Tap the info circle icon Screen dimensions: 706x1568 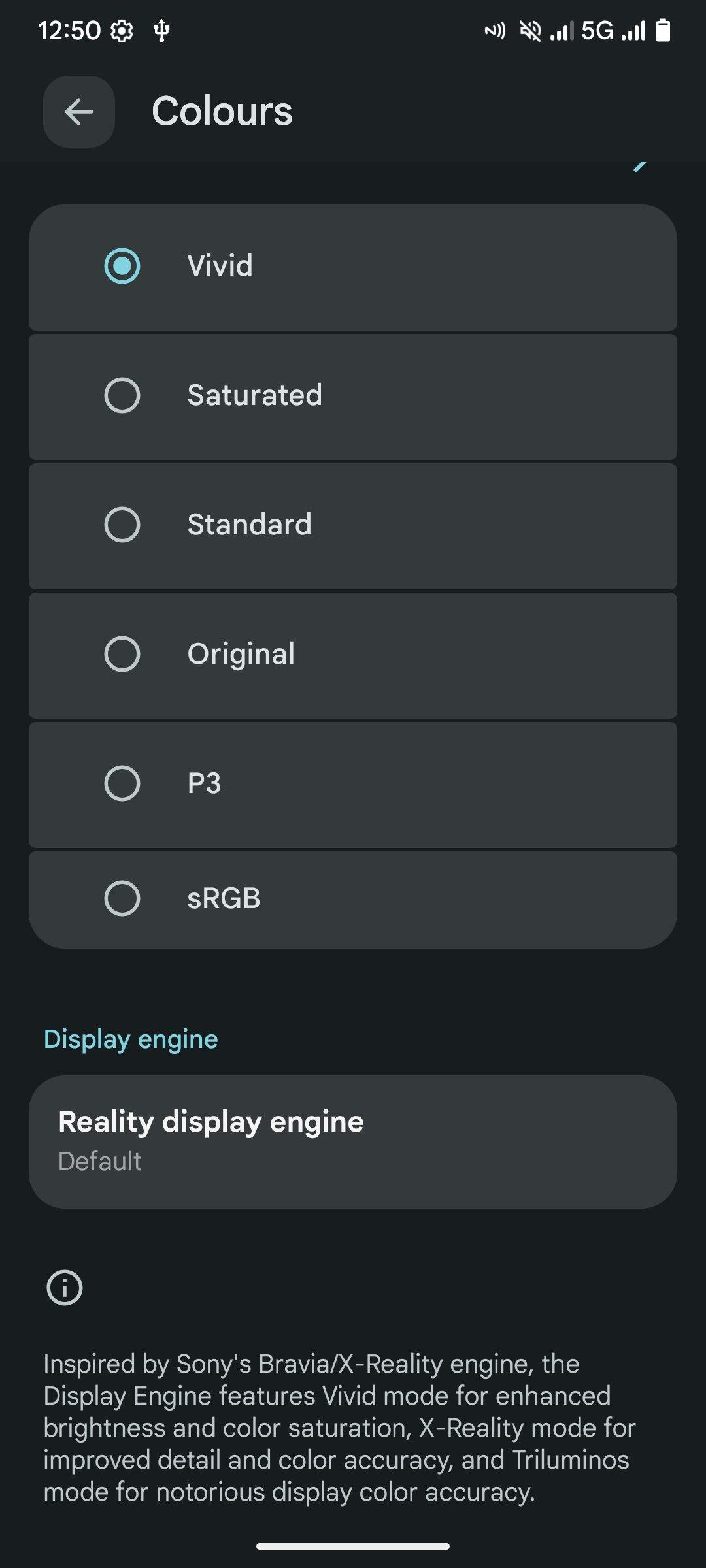click(x=65, y=1288)
